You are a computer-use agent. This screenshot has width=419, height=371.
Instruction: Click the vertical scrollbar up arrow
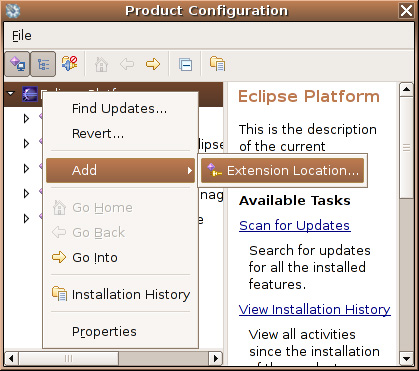click(x=406, y=89)
